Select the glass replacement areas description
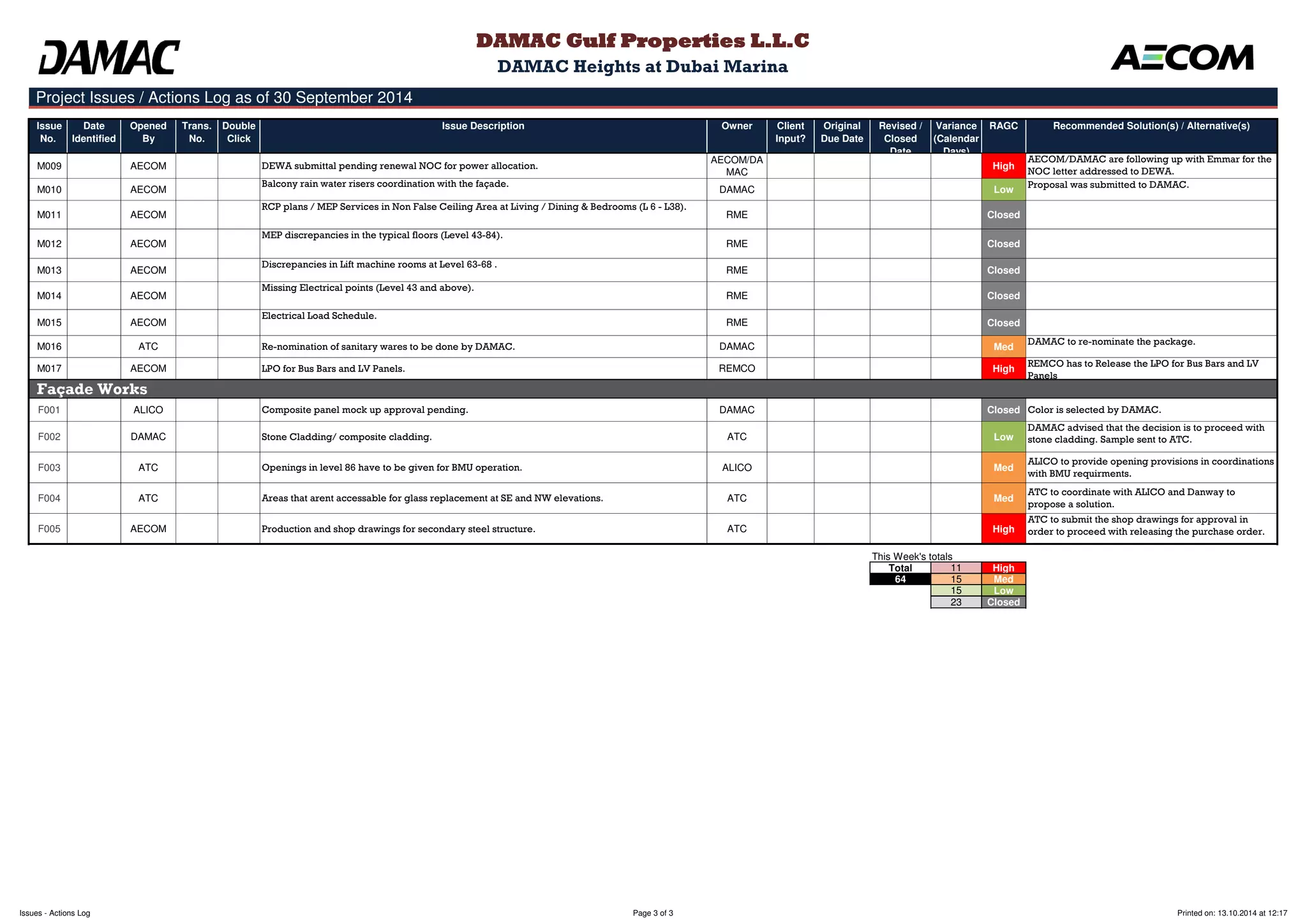This screenshot has width=1307, height=924. coord(432,498)
